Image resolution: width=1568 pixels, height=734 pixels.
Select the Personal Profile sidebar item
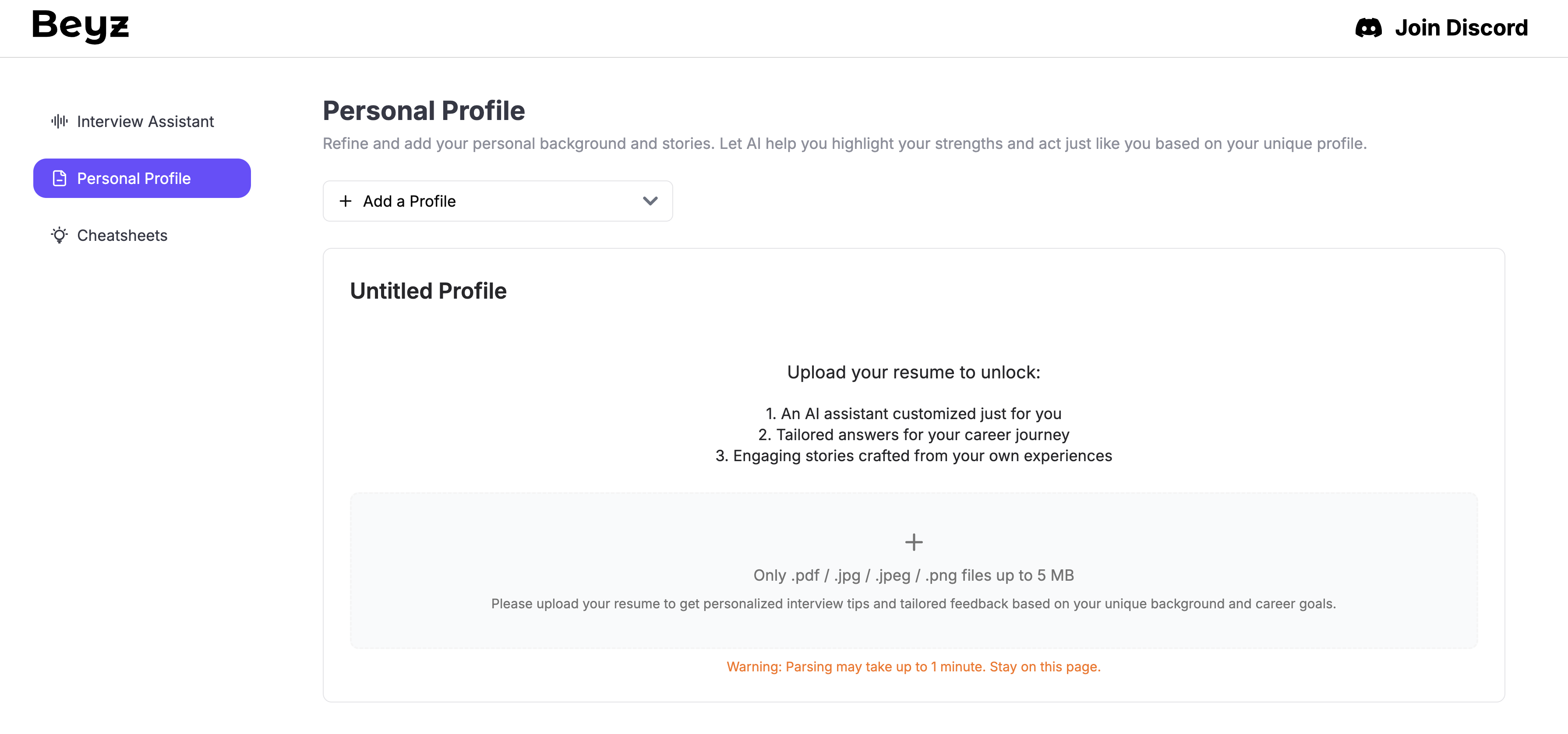(x=142, y=178)
